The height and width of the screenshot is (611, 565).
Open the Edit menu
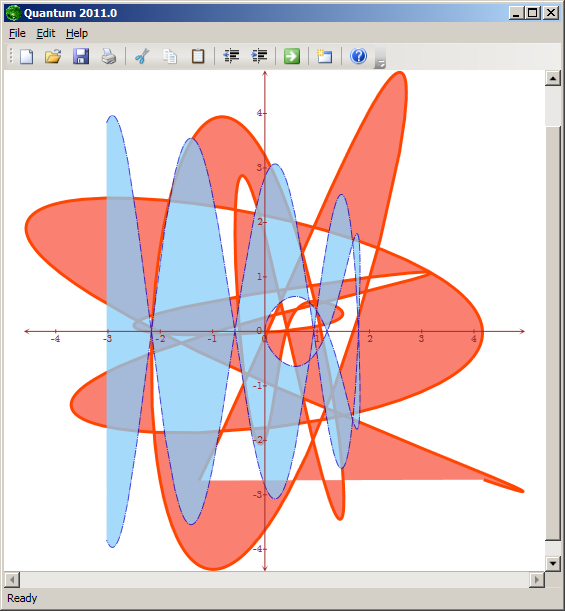46,34
